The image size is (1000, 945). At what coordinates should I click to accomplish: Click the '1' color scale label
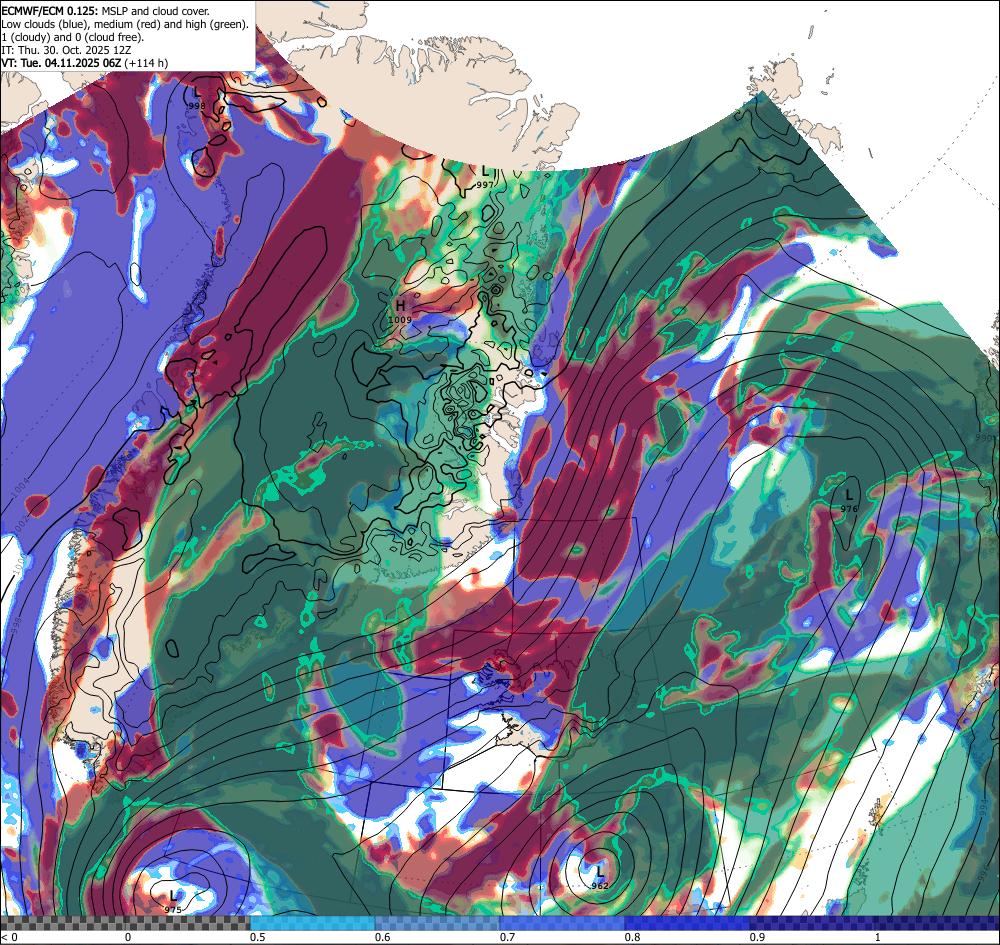[x=878, y=937]
